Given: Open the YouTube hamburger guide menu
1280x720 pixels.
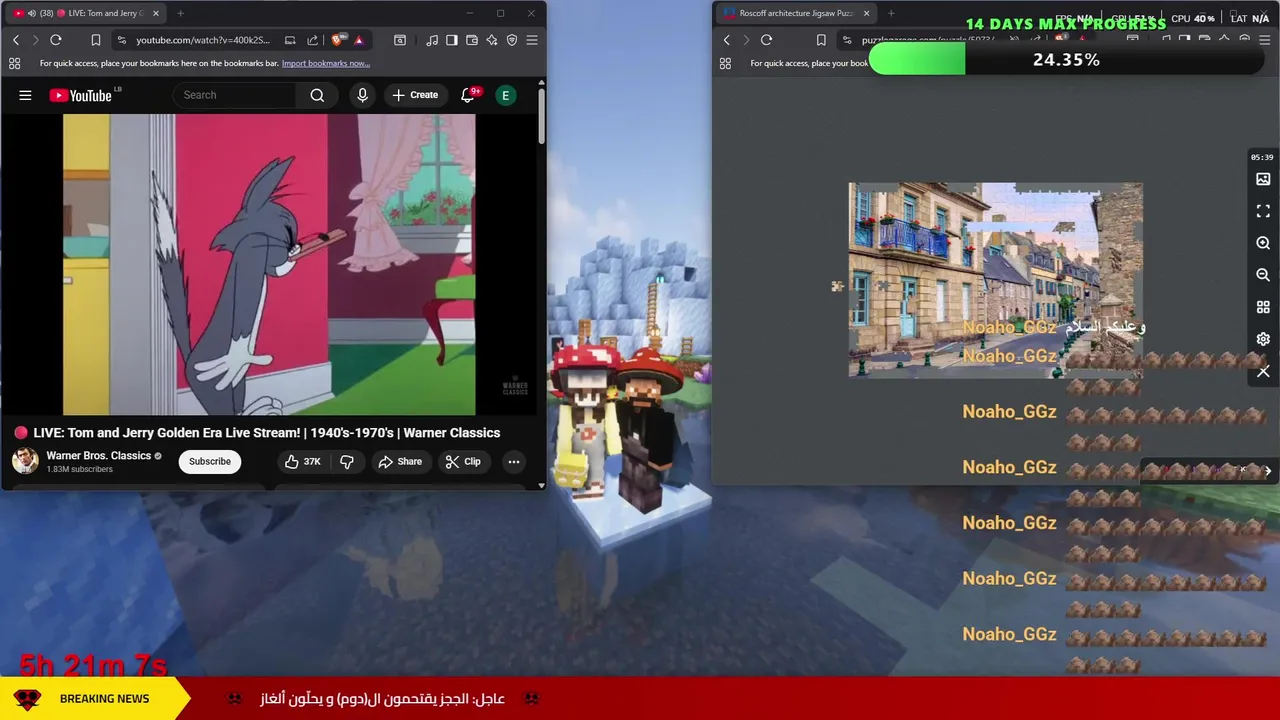Looking at the screenshot, I should (25, 95).
